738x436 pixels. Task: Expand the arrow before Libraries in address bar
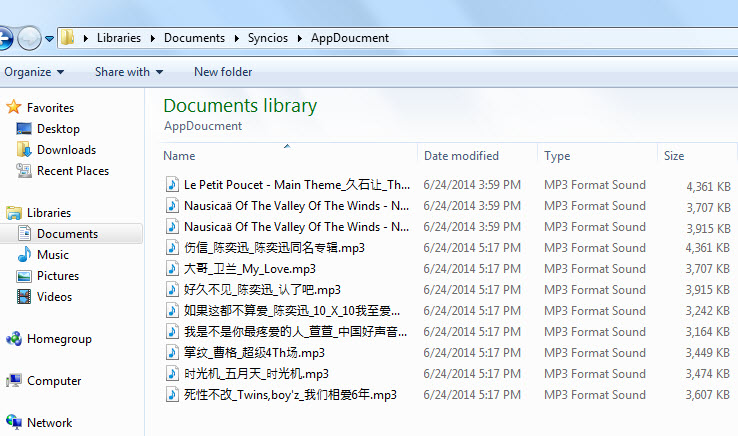point(86,38)
